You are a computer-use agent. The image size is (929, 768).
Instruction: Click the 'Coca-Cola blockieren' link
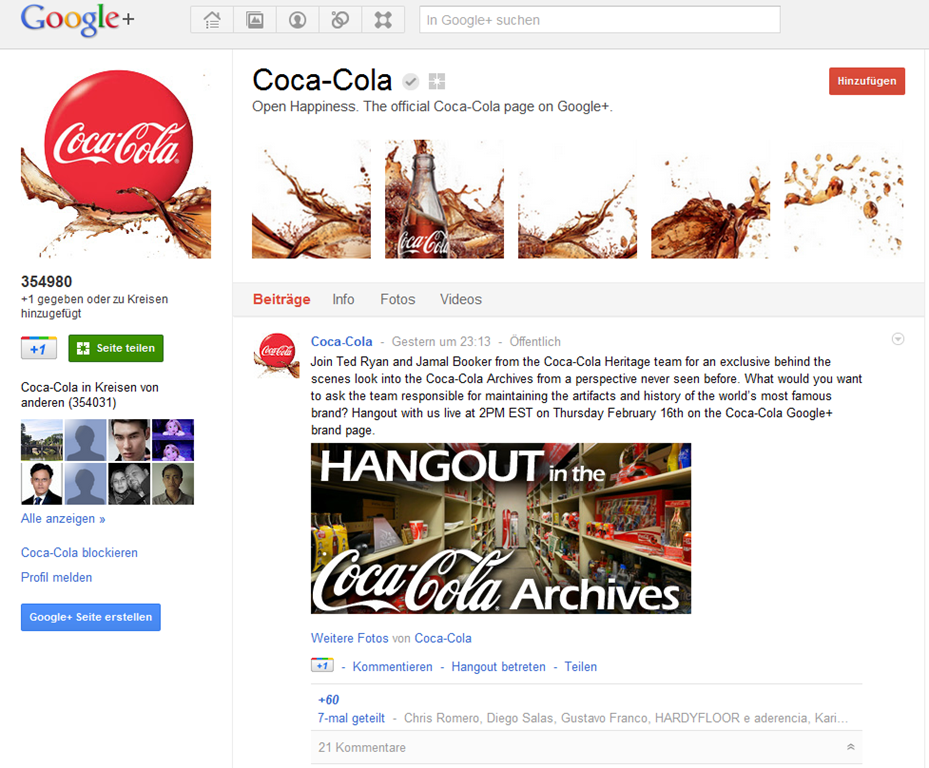79,552
